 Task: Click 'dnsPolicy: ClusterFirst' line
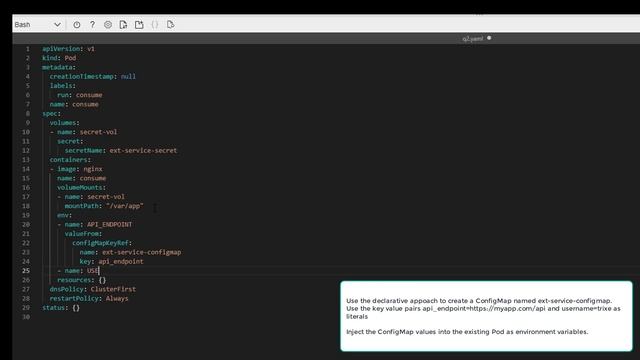(x=93, y=289)
